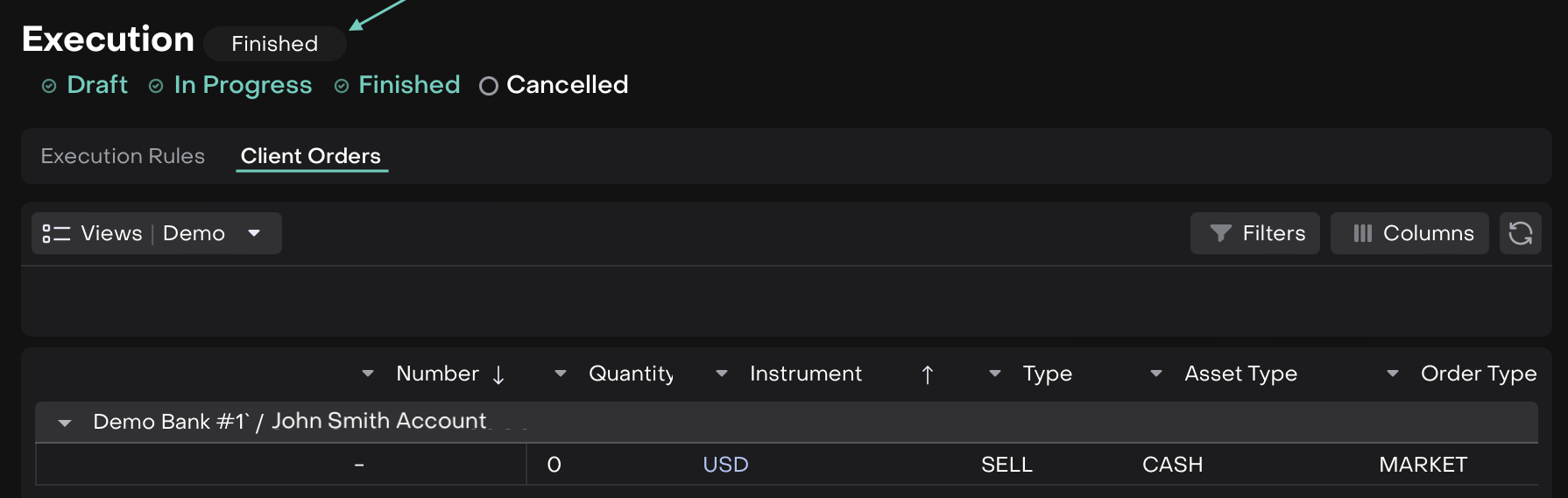
Task: Switch to the Client Orders tab
Action: tap(311, 156)
